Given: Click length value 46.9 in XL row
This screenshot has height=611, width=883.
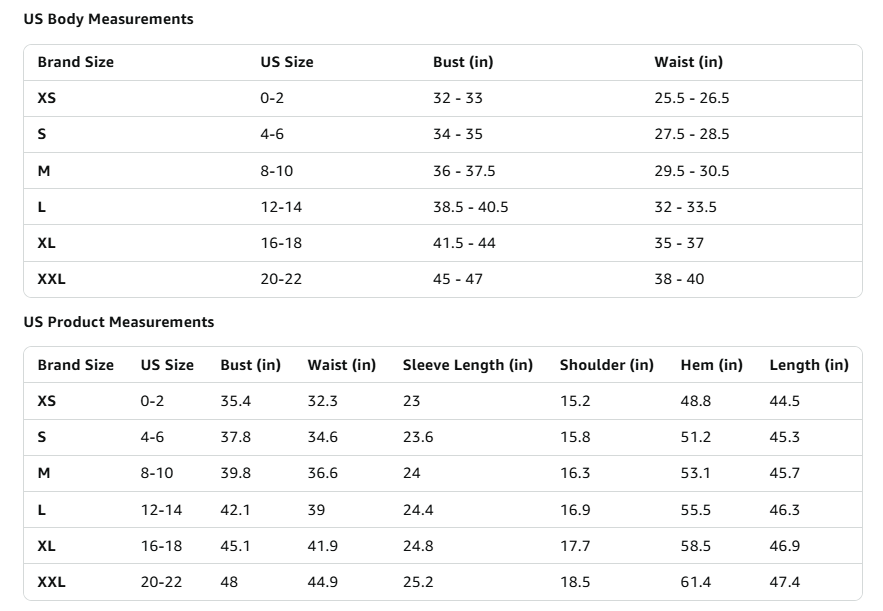Looking at the screenshot, I should [x=784, y=546].
